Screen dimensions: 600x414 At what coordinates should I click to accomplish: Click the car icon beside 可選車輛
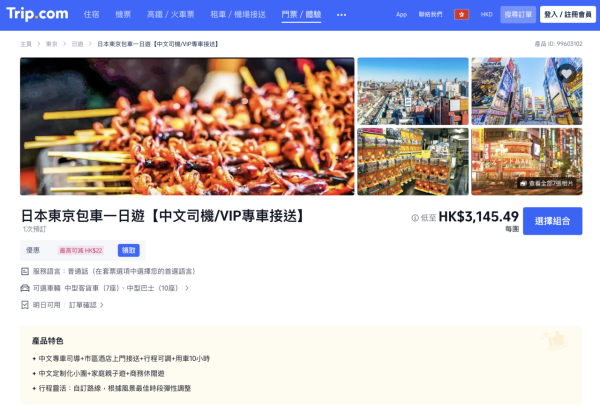25,288
